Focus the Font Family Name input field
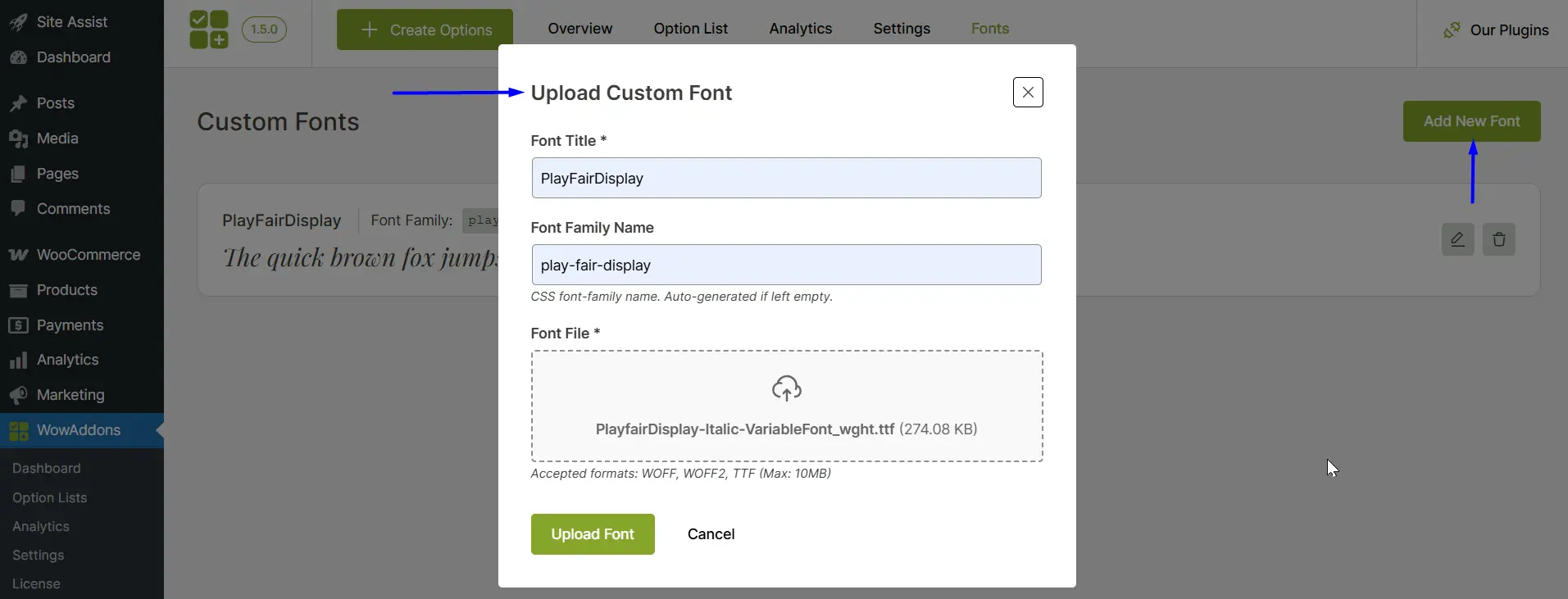This screenshot has width=1568, height=599. (787, 265)
